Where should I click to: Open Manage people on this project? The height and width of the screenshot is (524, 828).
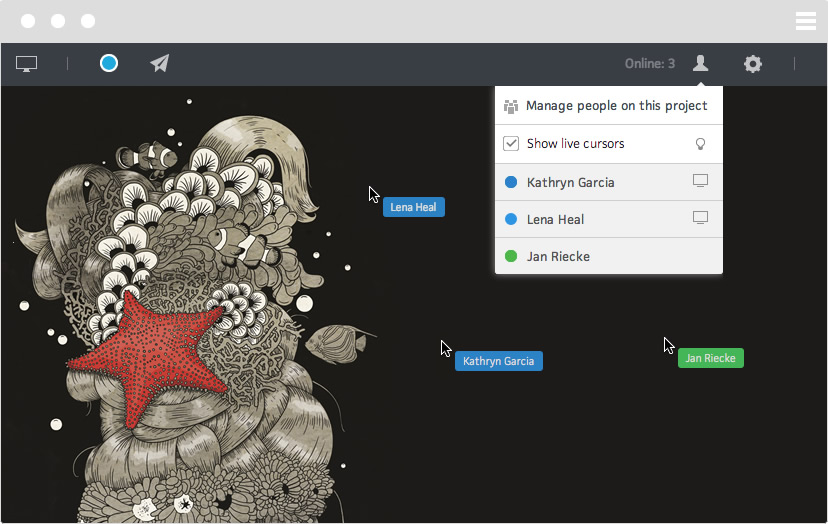point(609,106)
